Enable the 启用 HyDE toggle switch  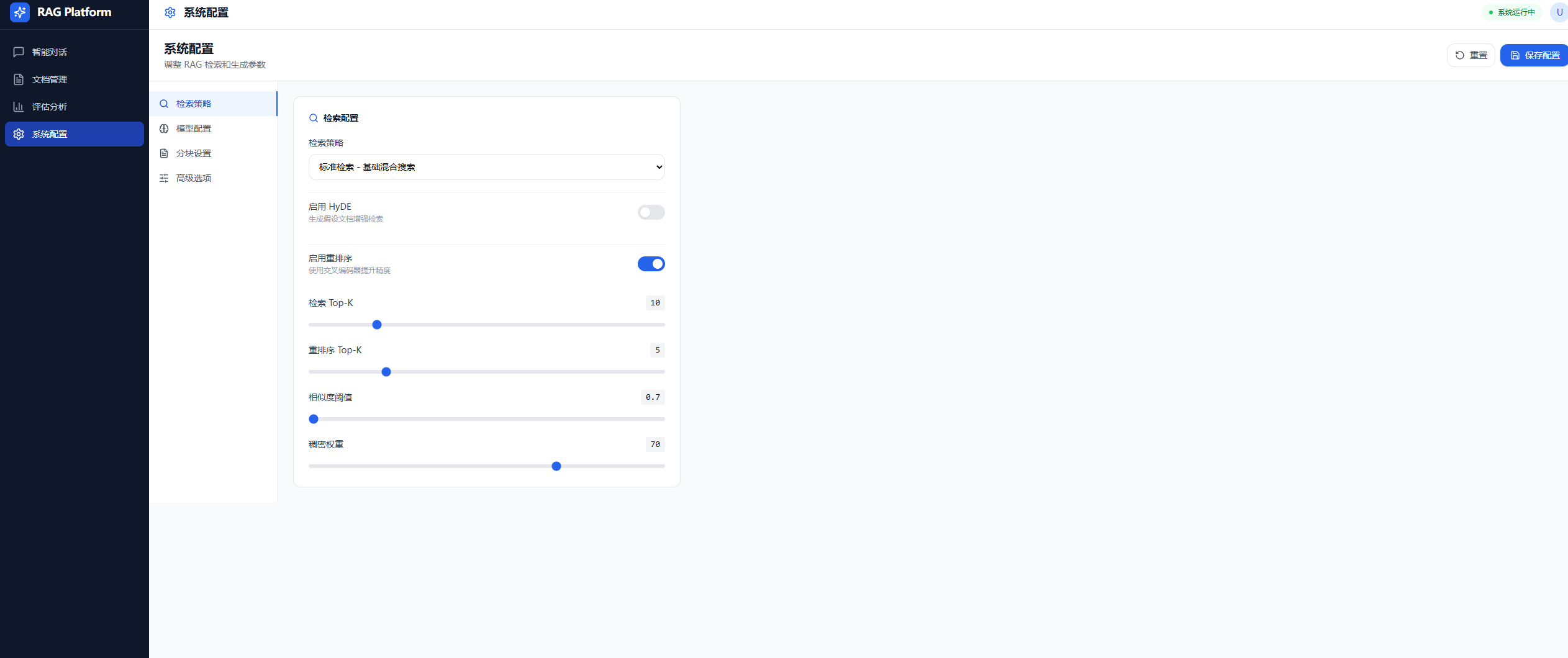[651, 212]
